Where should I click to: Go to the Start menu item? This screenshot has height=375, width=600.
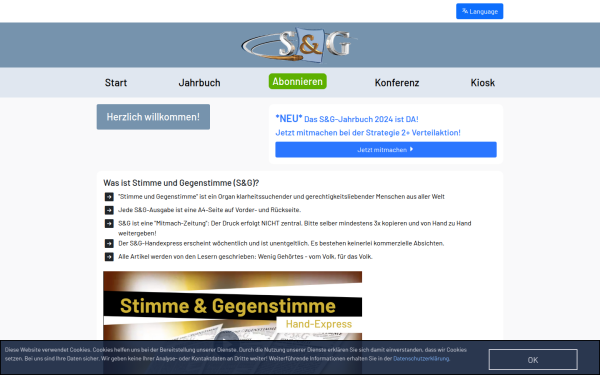(116, 83)
